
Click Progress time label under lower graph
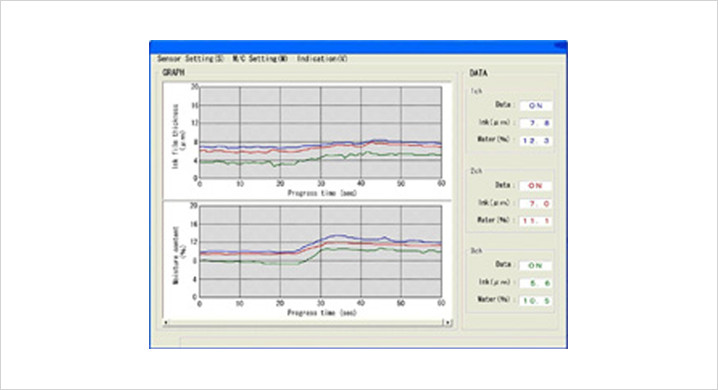tap(322, 313)
